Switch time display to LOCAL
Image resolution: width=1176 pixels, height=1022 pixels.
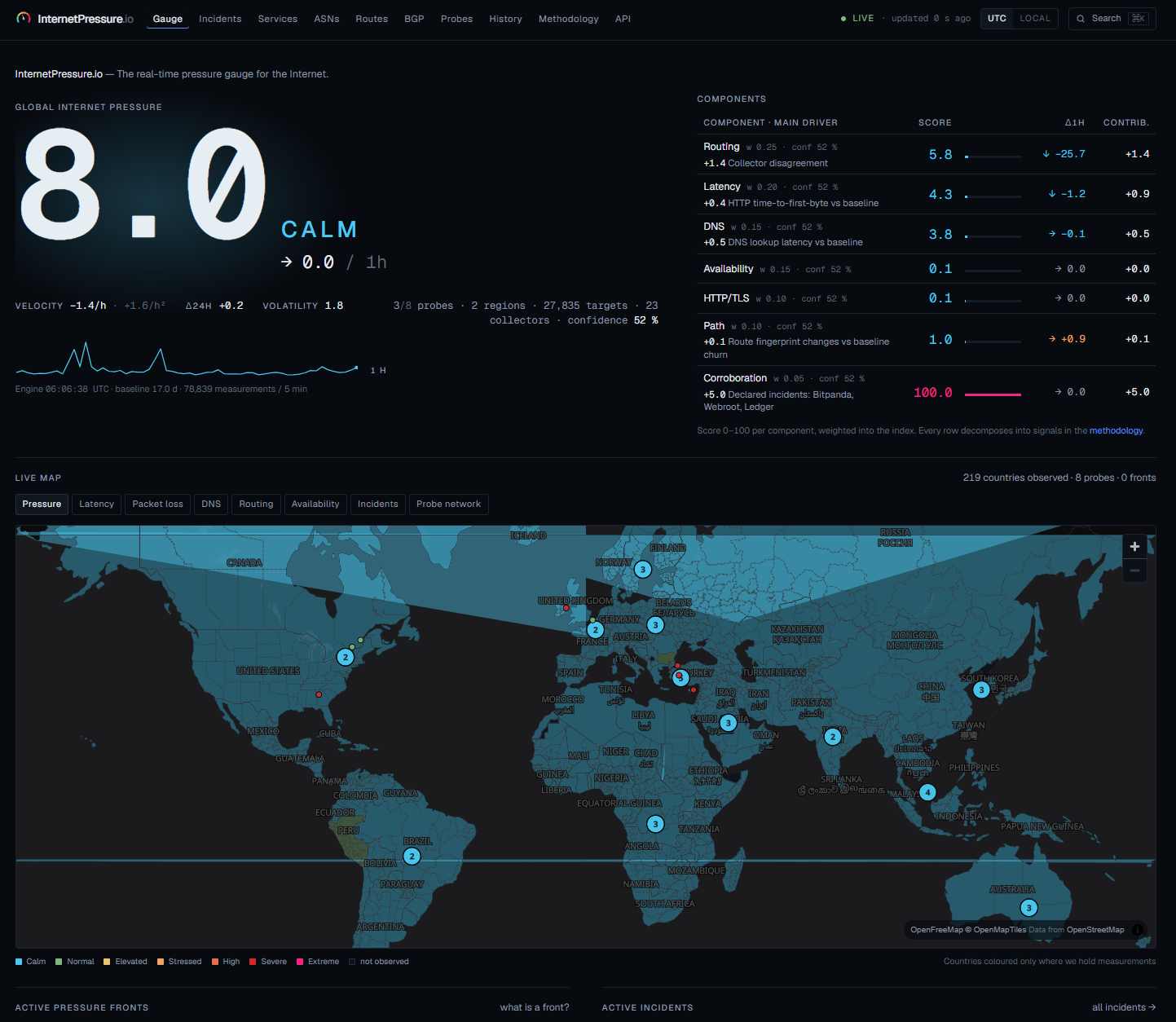click(x=1035, y=19)
